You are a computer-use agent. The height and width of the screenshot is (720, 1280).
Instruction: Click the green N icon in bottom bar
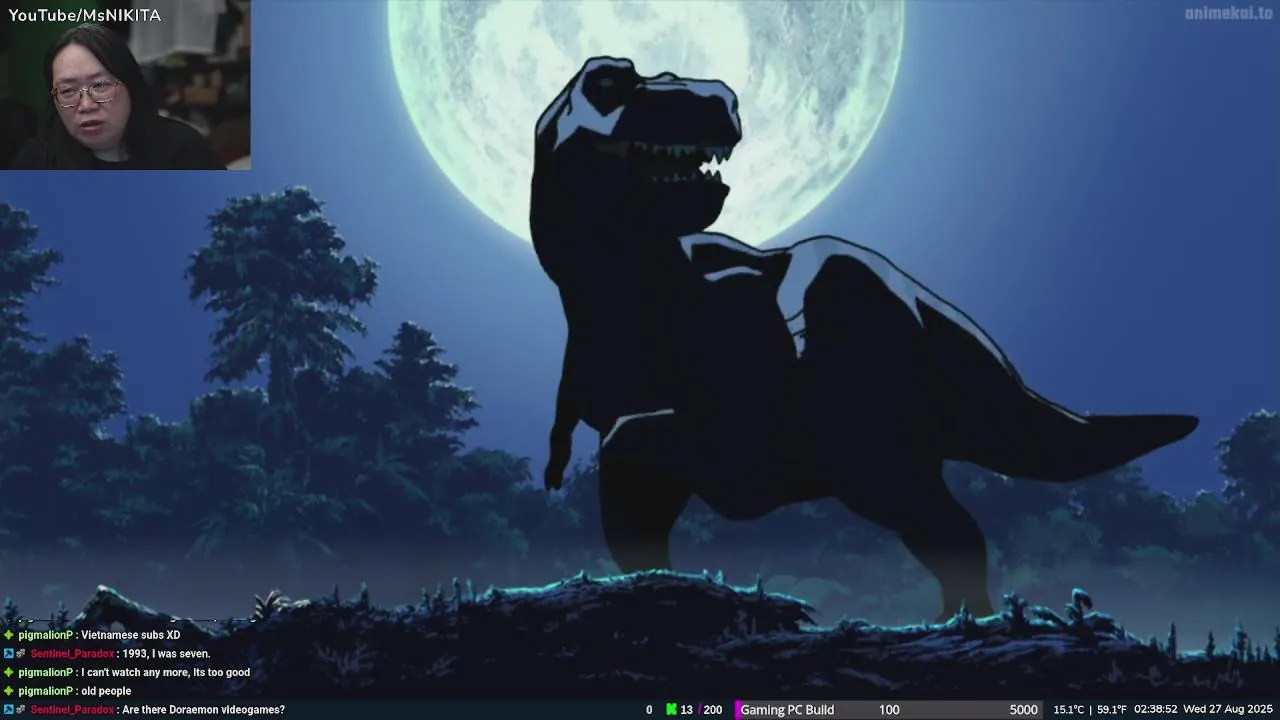coord(671,710)
